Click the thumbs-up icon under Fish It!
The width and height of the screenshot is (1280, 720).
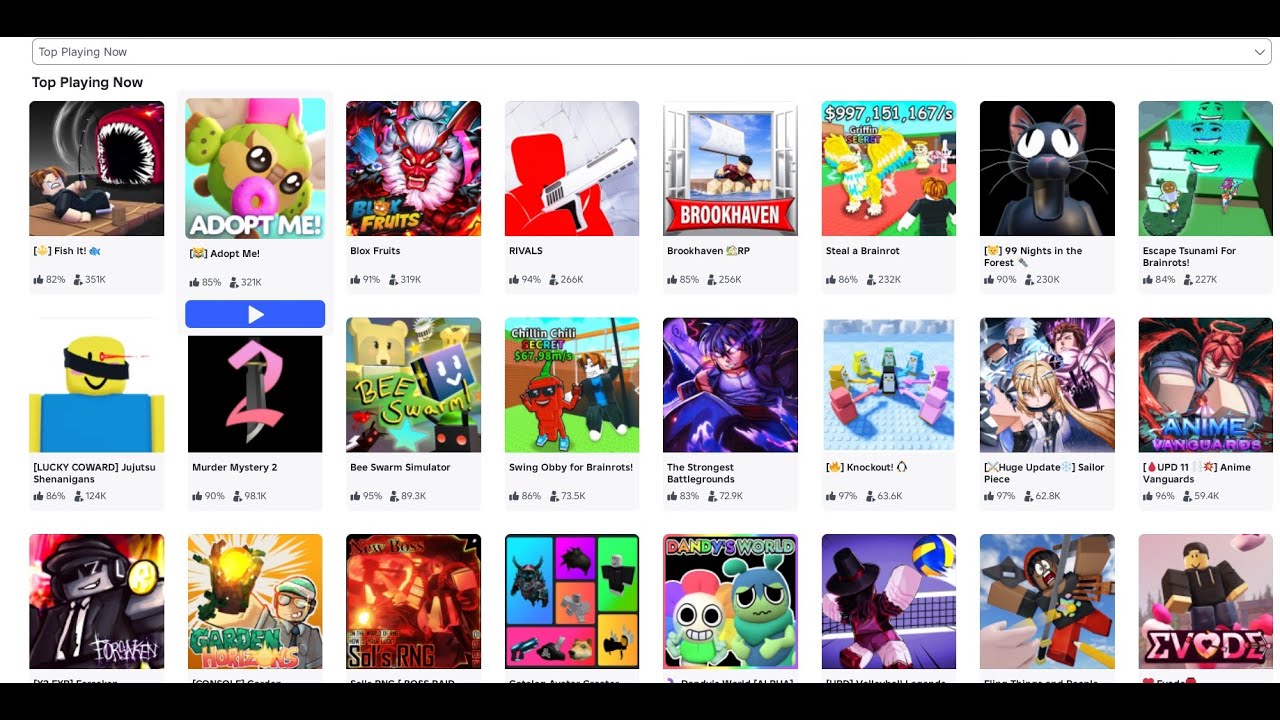(x=38, y=280)
